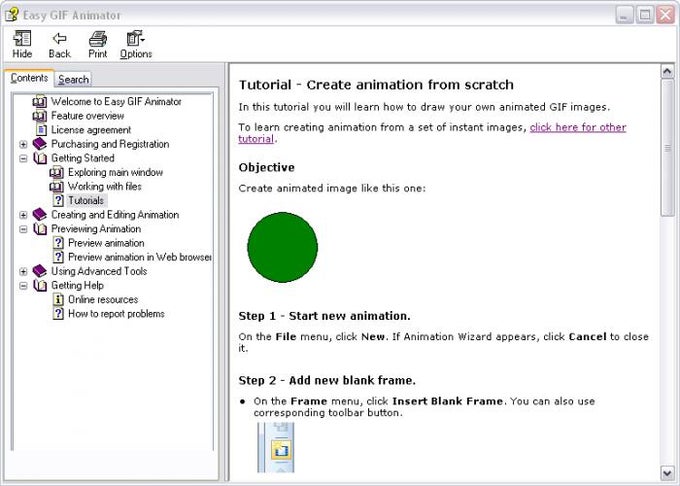The height and width of the screenshot is (486, 680).
Task: Click the Creating and Editing Animation book icon
Action: pyautogui.click(x=39, y=215)
